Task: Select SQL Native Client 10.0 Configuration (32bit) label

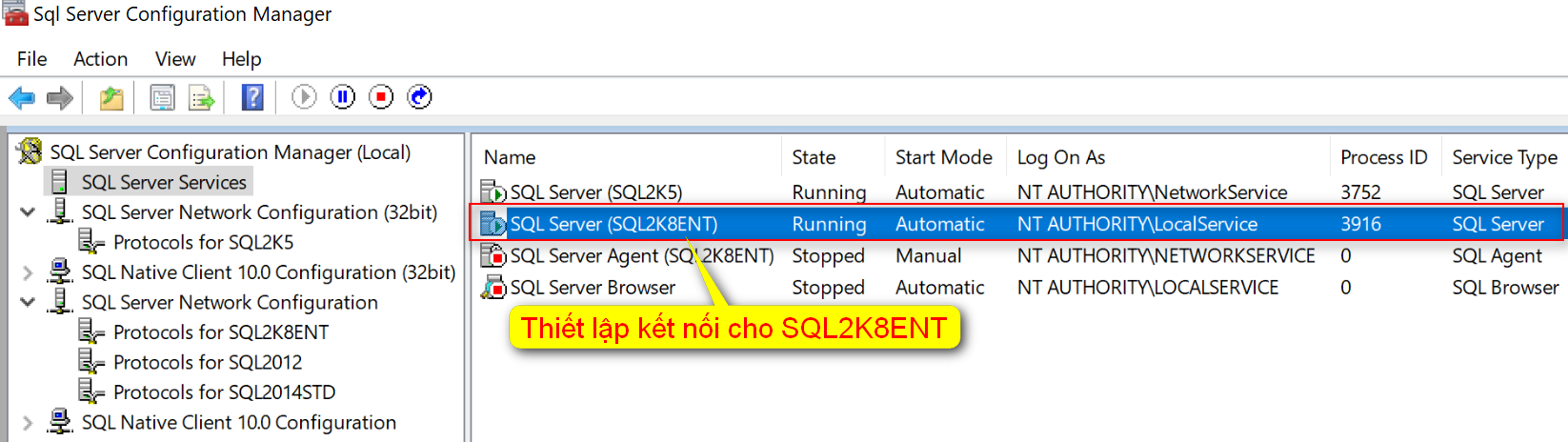Action: point(269,272)
